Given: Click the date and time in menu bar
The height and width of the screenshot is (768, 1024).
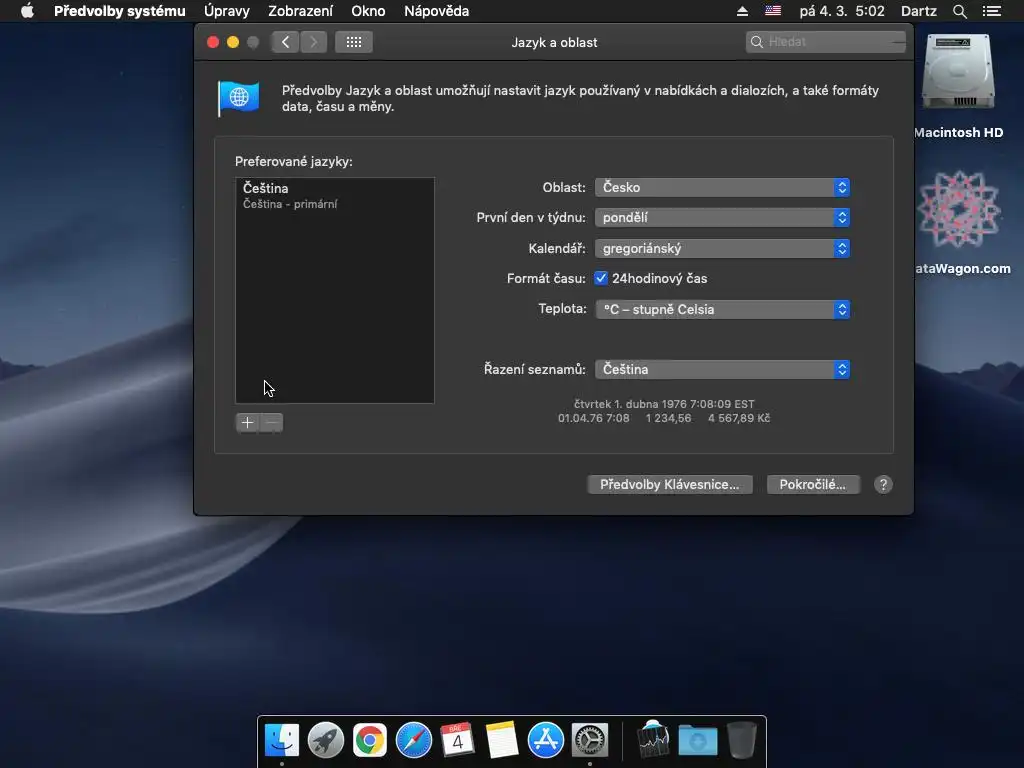Looking at the screenshot, I should [842, 11].
